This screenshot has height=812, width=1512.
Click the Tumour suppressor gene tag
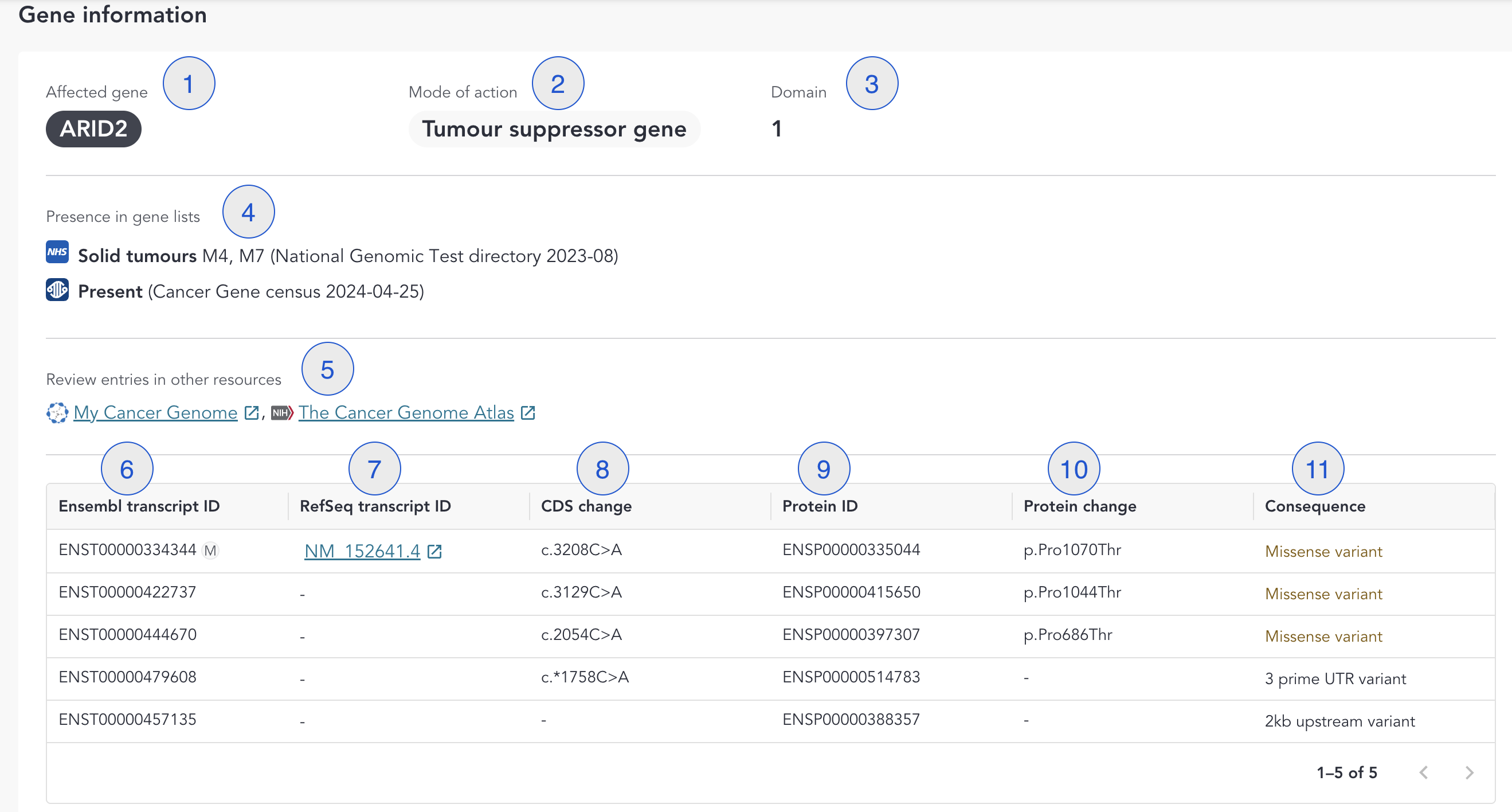coord(554,129)
